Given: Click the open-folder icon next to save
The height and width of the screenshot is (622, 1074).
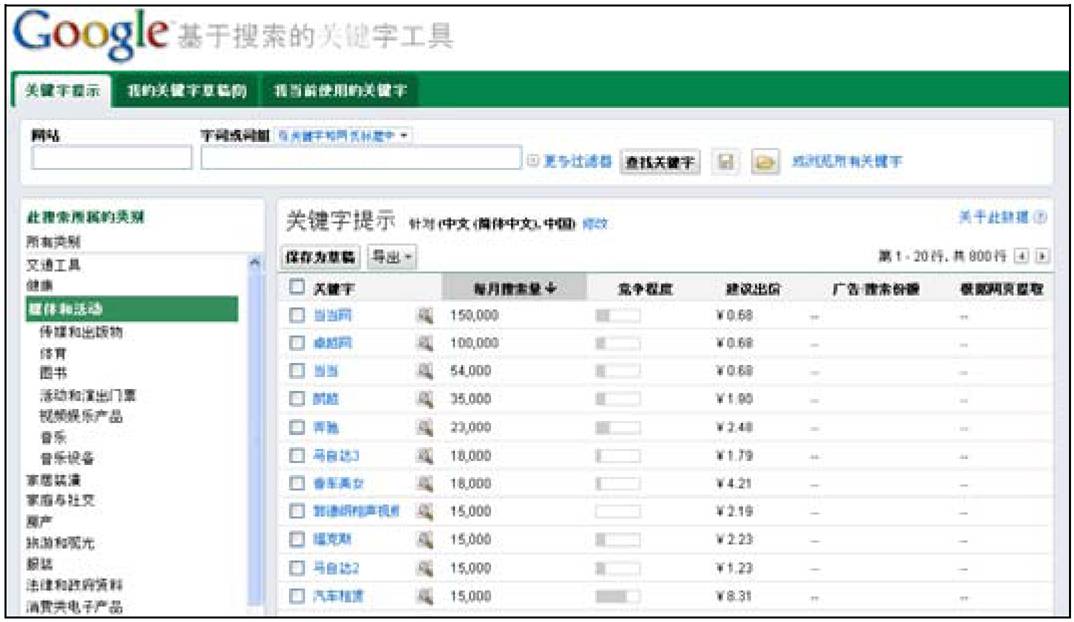Looking at the screenshot, I should click(x=765, y=162).
